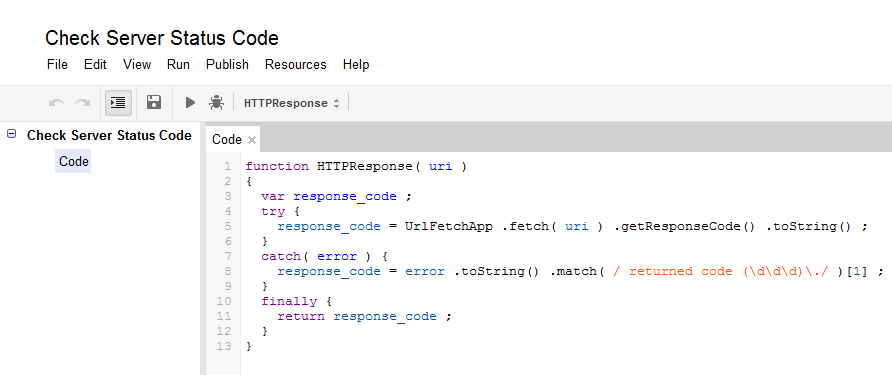Viewport: 892px width, 375px height.
Task: Open the Edit menu
Action: (x=96, y=65)
